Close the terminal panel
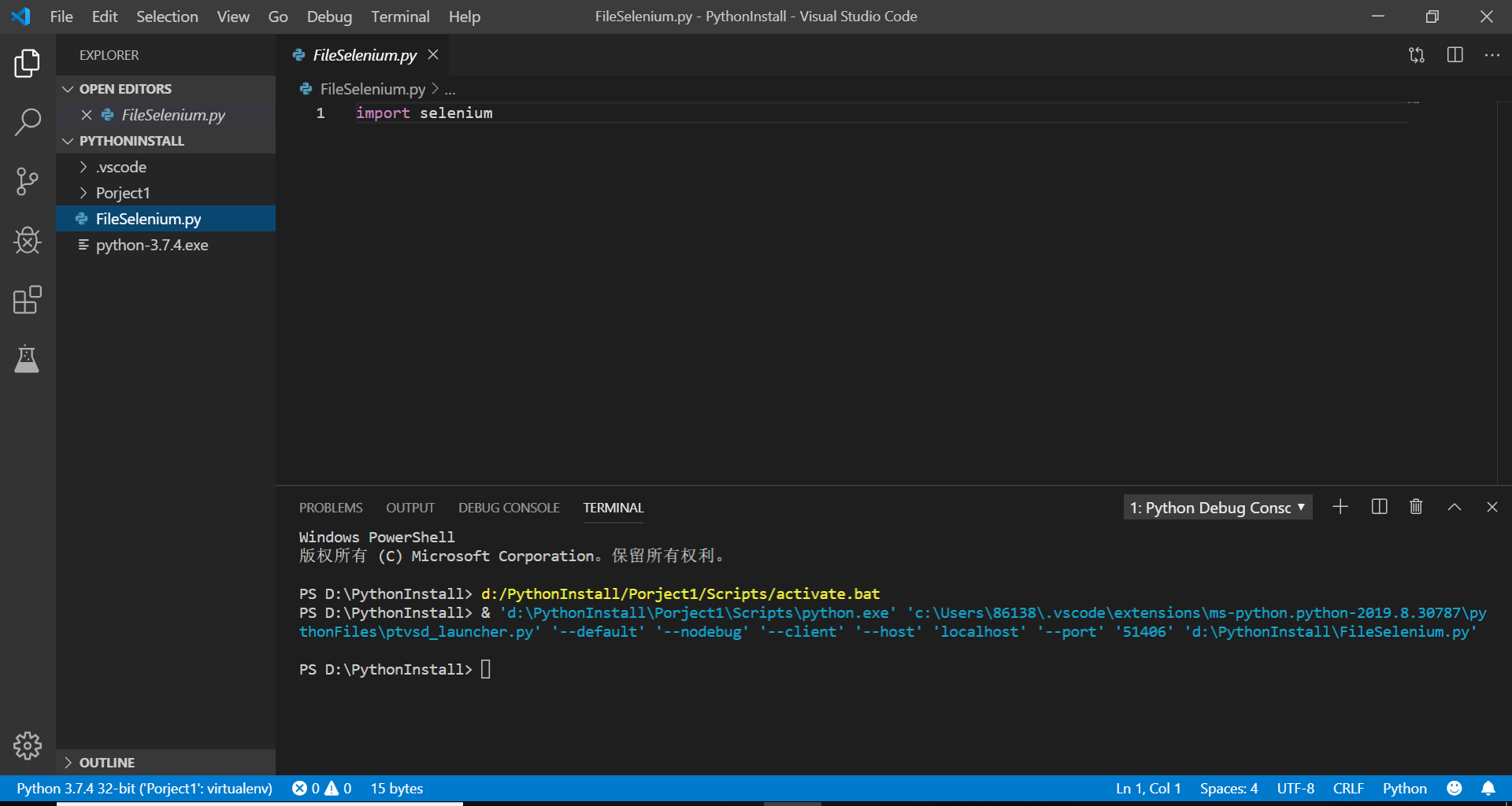 point(1492,507)
